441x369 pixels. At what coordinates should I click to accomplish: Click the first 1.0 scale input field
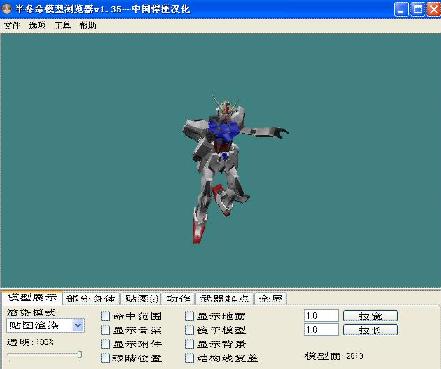point(321,316)
